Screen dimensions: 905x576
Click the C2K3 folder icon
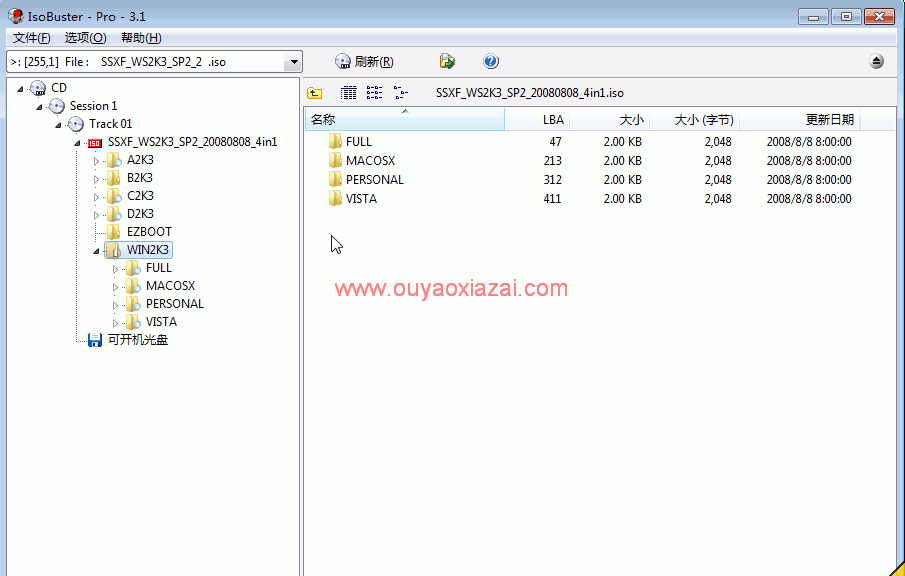click(114, 196)
